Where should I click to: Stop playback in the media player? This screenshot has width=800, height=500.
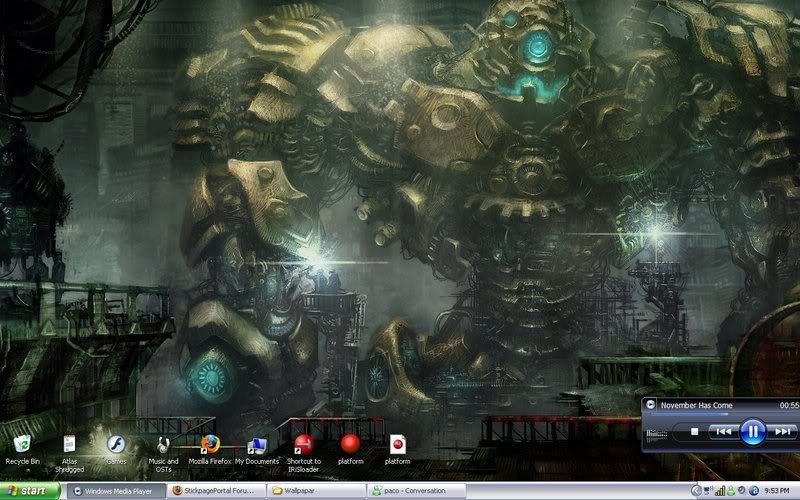pyautogui.click(x=695, y=432)
